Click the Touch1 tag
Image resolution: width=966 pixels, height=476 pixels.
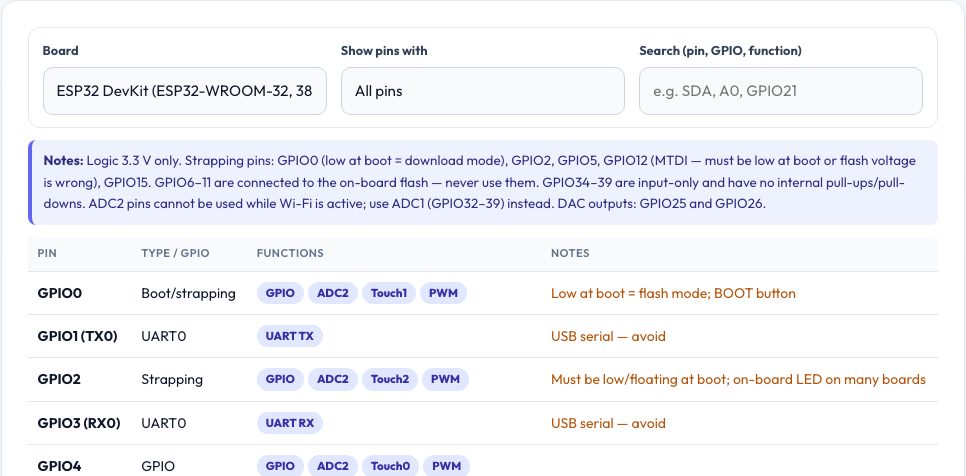(x=389, y=293)
